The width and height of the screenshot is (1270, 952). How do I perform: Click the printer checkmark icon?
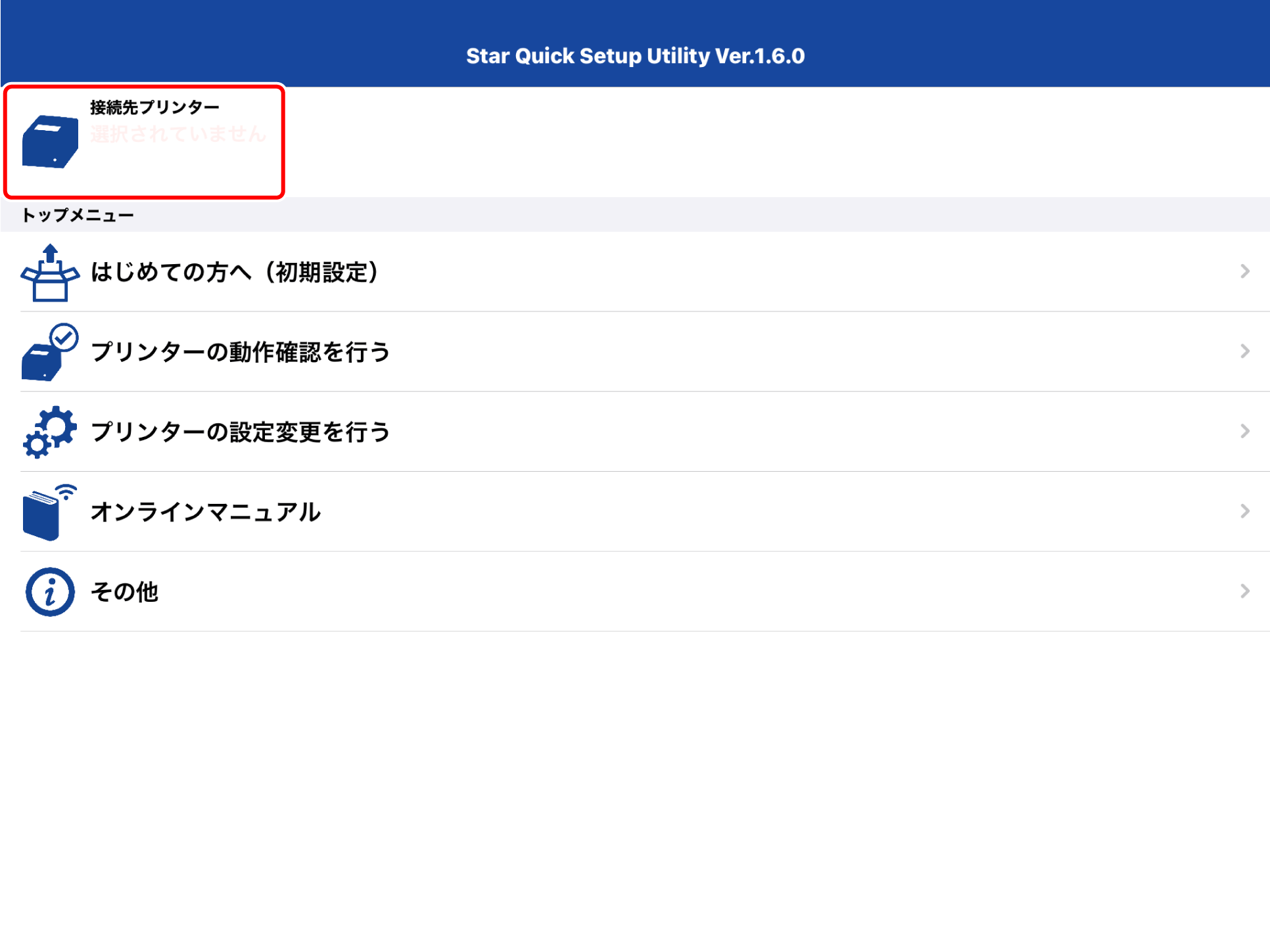click(x=50, y=353)
